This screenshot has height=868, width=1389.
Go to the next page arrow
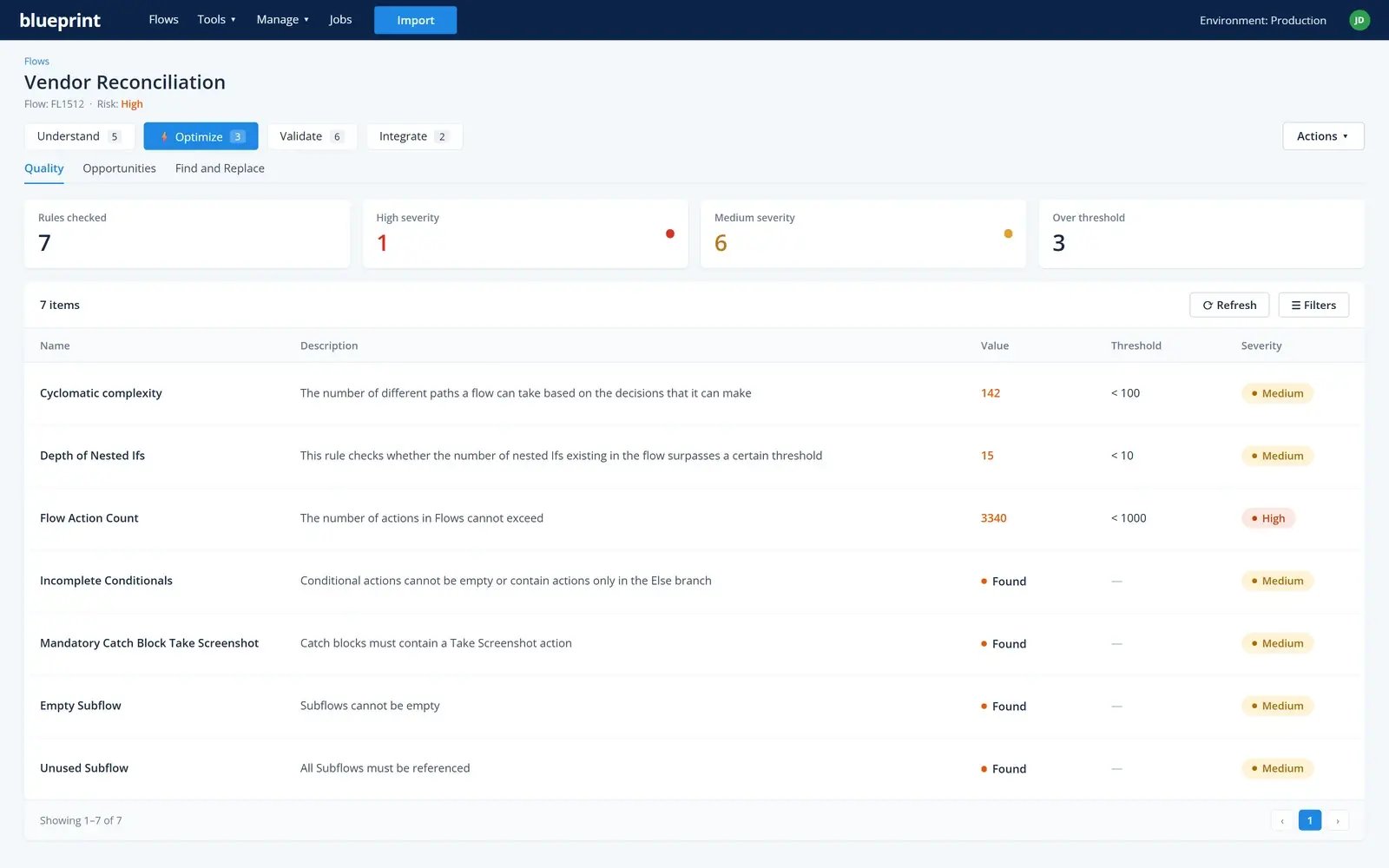coord(1338,820)
